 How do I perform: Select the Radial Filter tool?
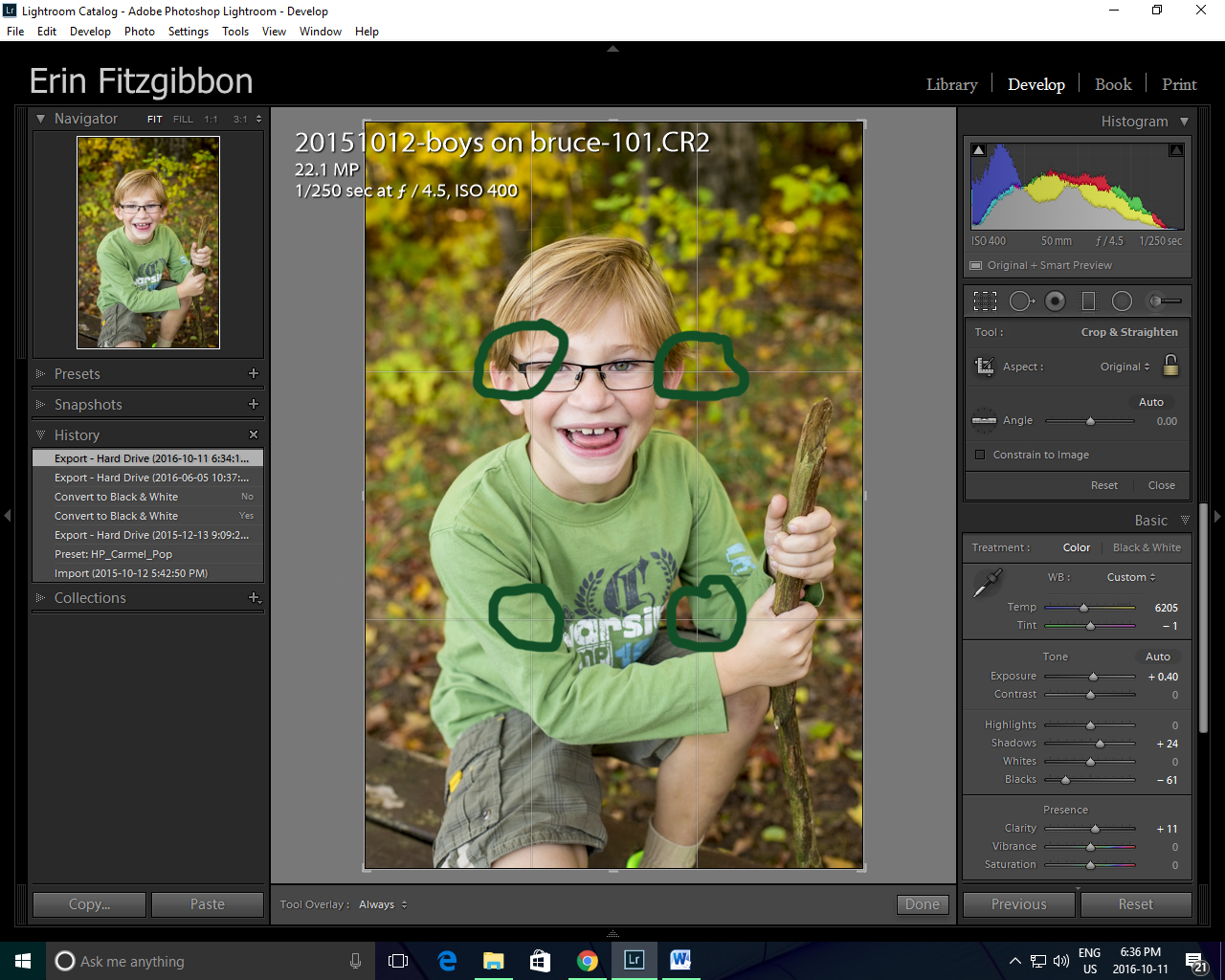pyautogui.click(x=1122, y=301)
